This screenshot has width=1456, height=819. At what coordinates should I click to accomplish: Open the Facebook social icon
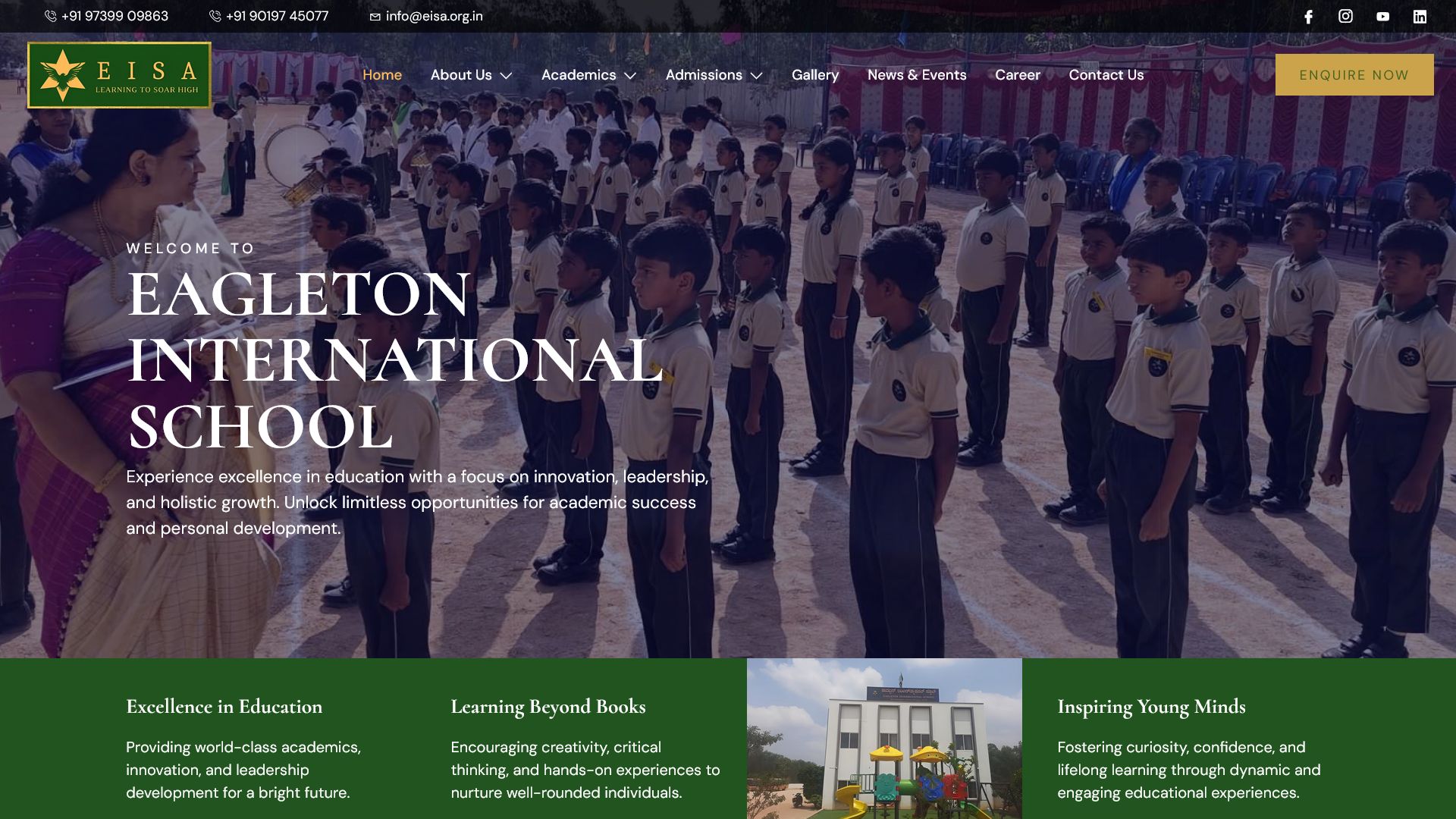(1308, 17)
